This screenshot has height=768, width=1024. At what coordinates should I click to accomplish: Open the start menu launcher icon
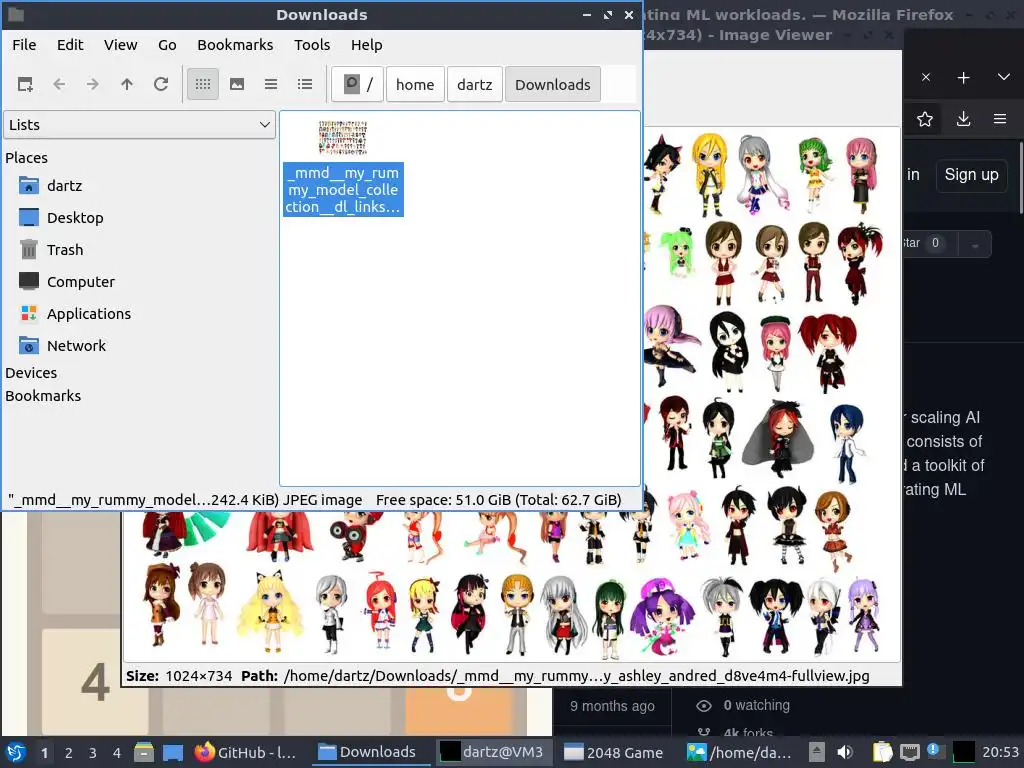tap(16, 752)
